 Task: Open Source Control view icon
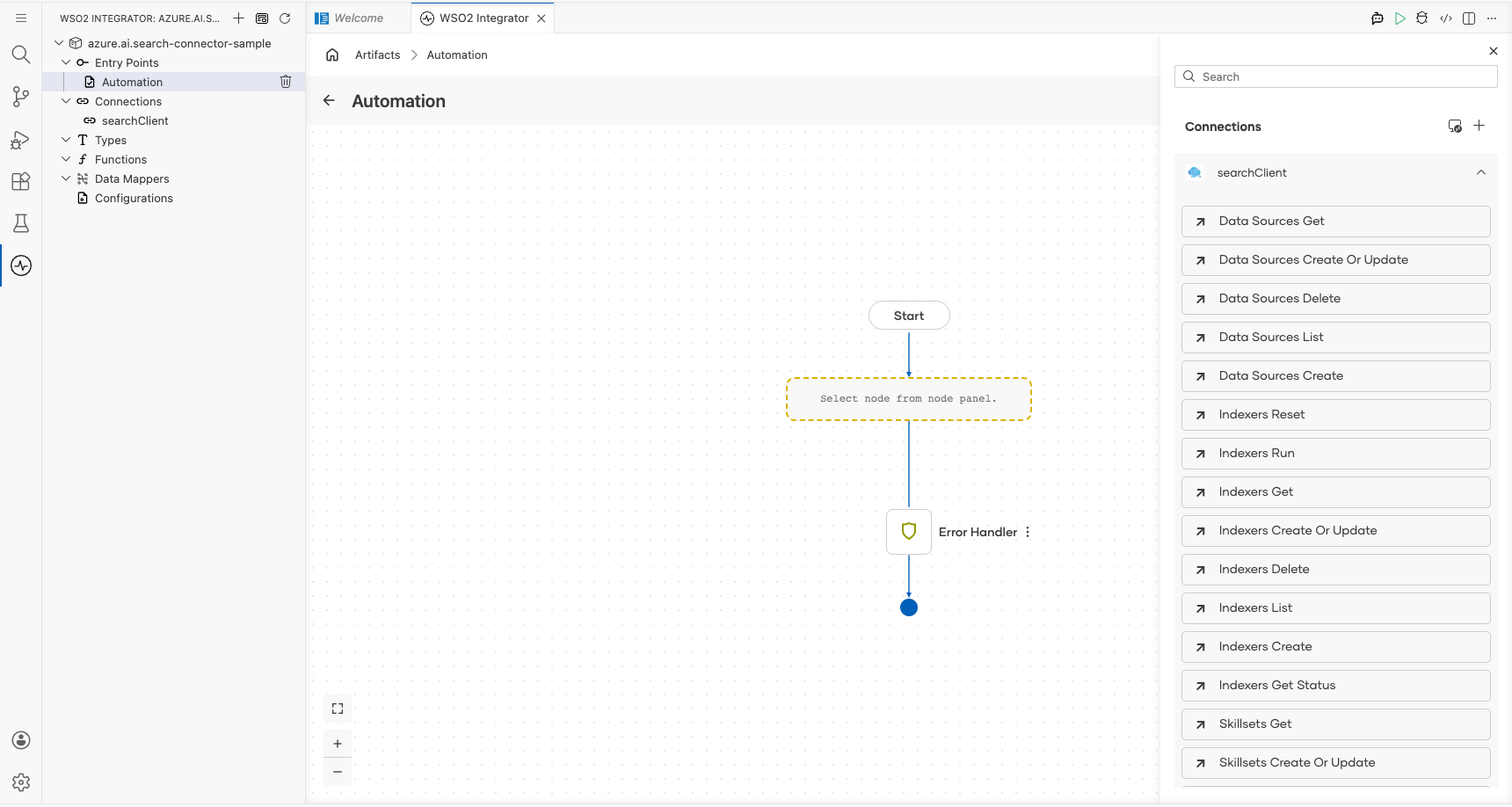coord(21,97)
